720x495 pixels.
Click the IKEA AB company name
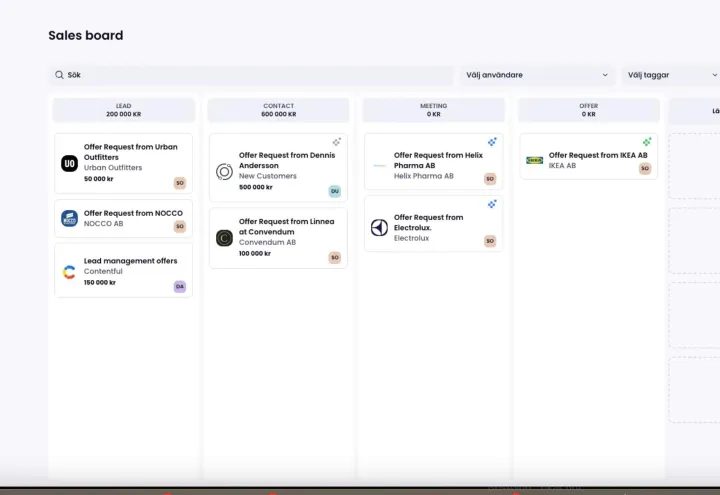pos(562,165)
